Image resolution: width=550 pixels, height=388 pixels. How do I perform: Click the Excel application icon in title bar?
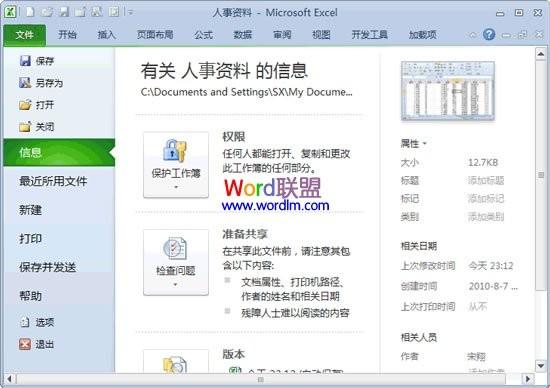click(10, 12)
